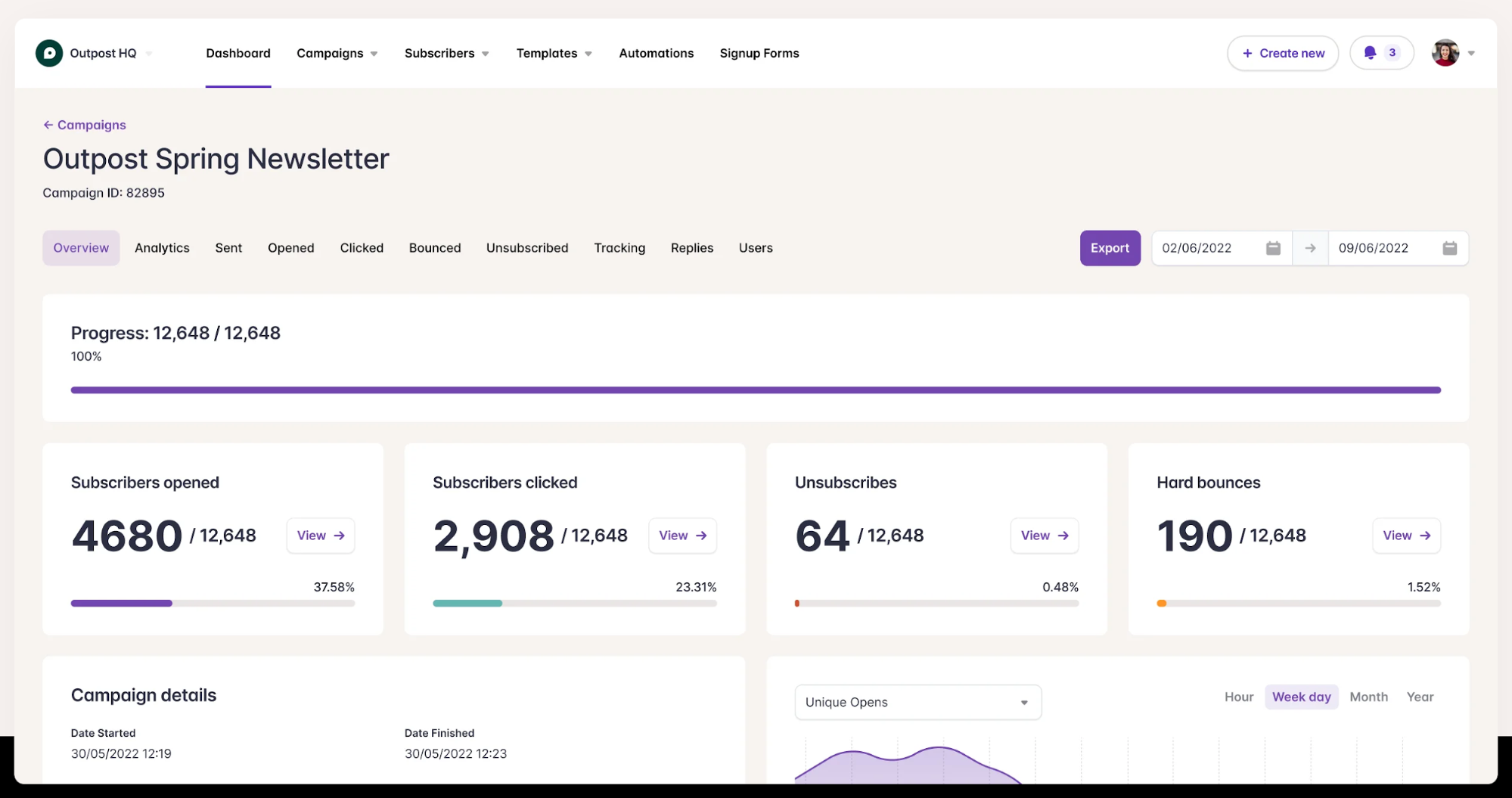Switch to the Replies tab
This screenshot has height=798, width=1512.
(x=692, y=248)
